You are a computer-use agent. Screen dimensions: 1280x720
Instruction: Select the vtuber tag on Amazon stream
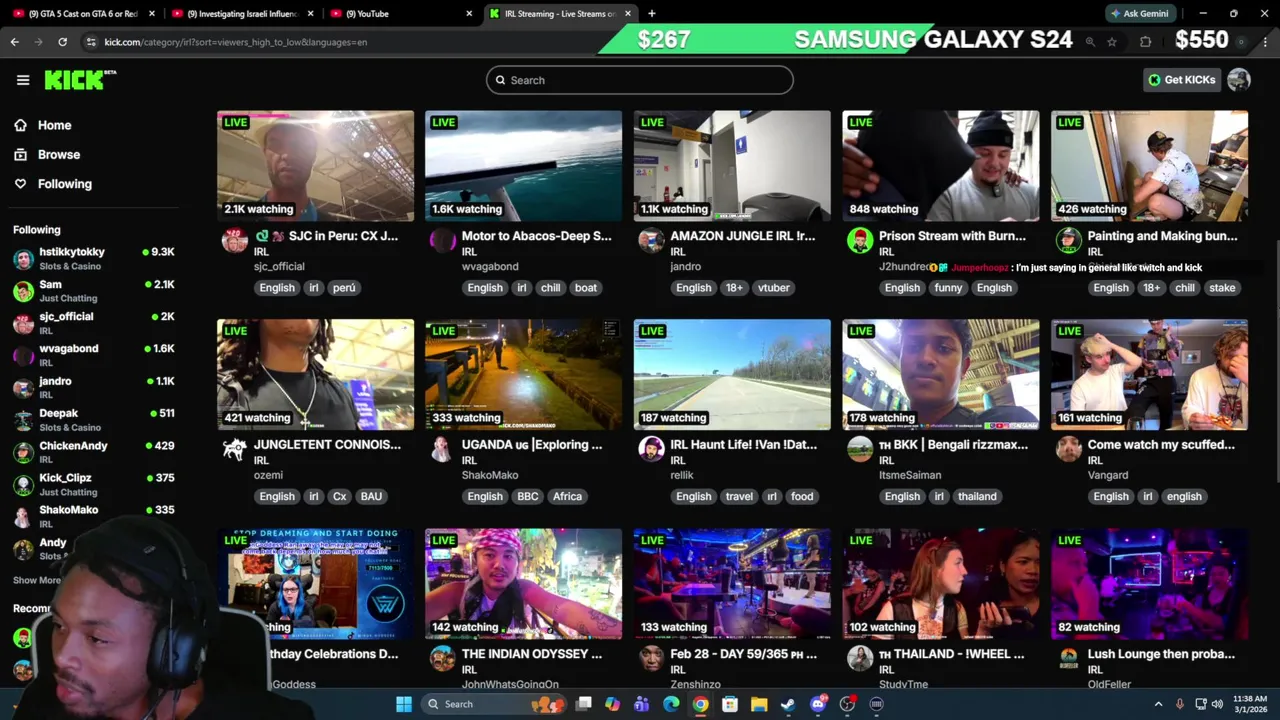(774, 288)
